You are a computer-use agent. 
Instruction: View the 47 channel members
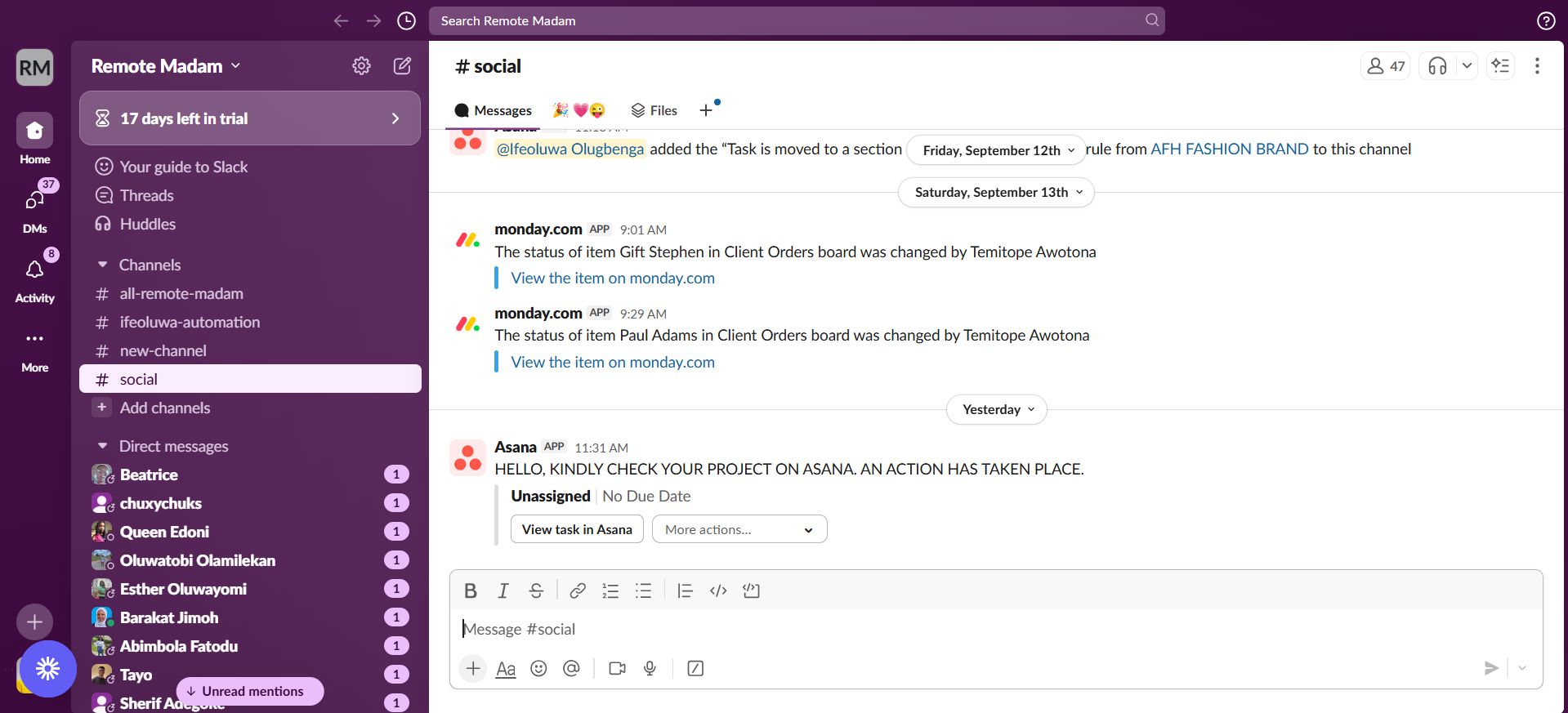pos(1386,66)
